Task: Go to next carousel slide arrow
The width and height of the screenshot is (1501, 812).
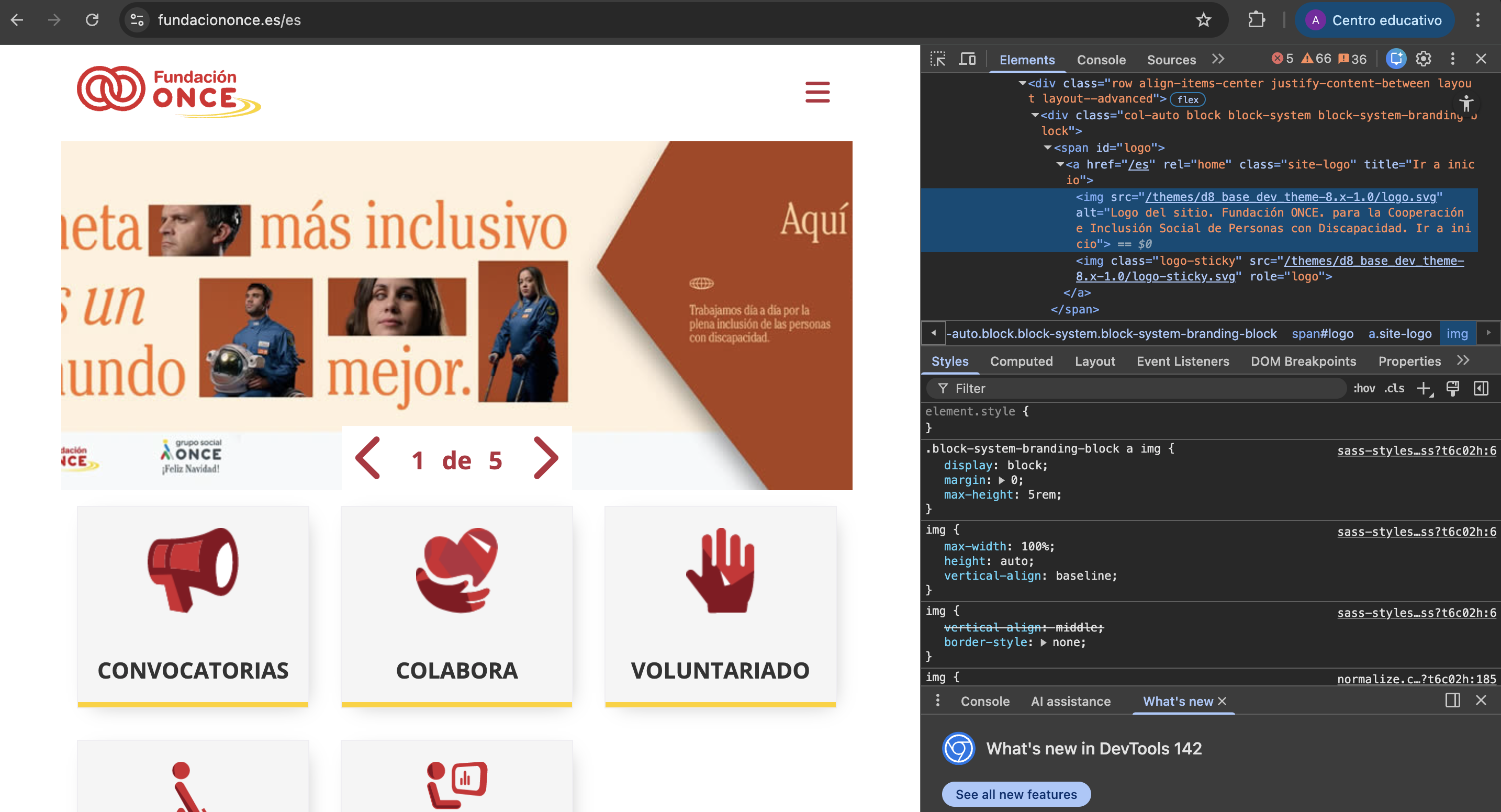Action: tap(545, 459)
